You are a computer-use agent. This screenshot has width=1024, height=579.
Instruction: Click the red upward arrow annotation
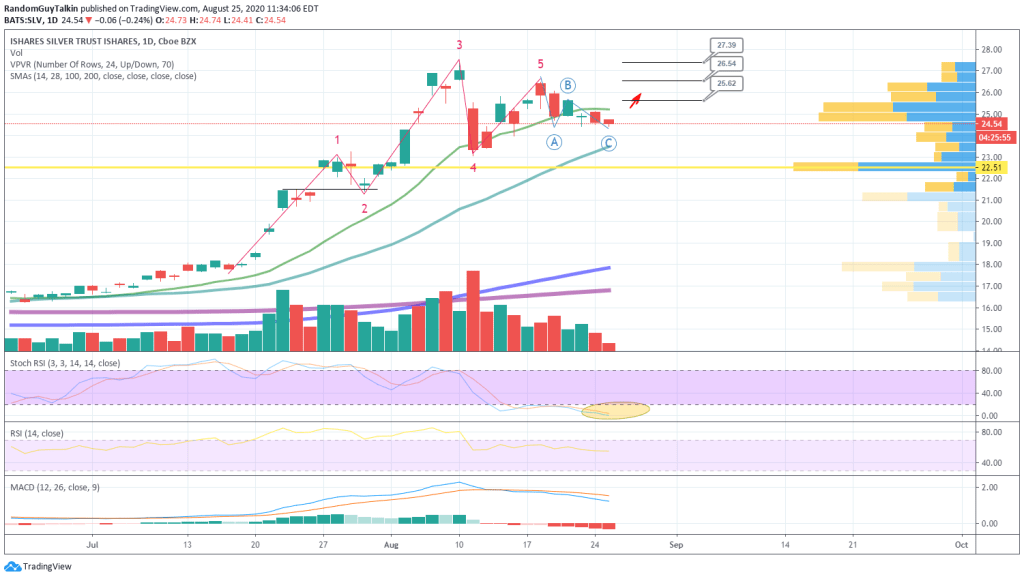point(634,97)
